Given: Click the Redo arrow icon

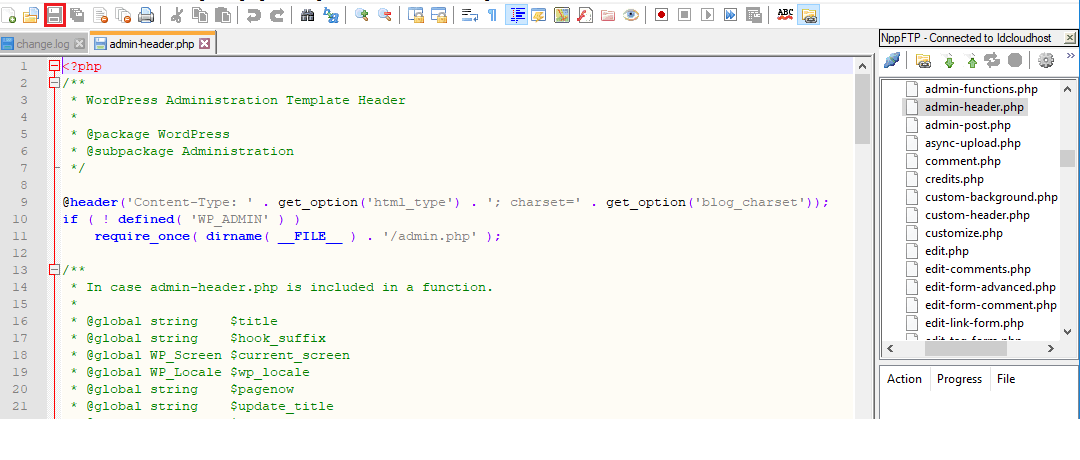Looking at the screenshot, I should 276,14.
